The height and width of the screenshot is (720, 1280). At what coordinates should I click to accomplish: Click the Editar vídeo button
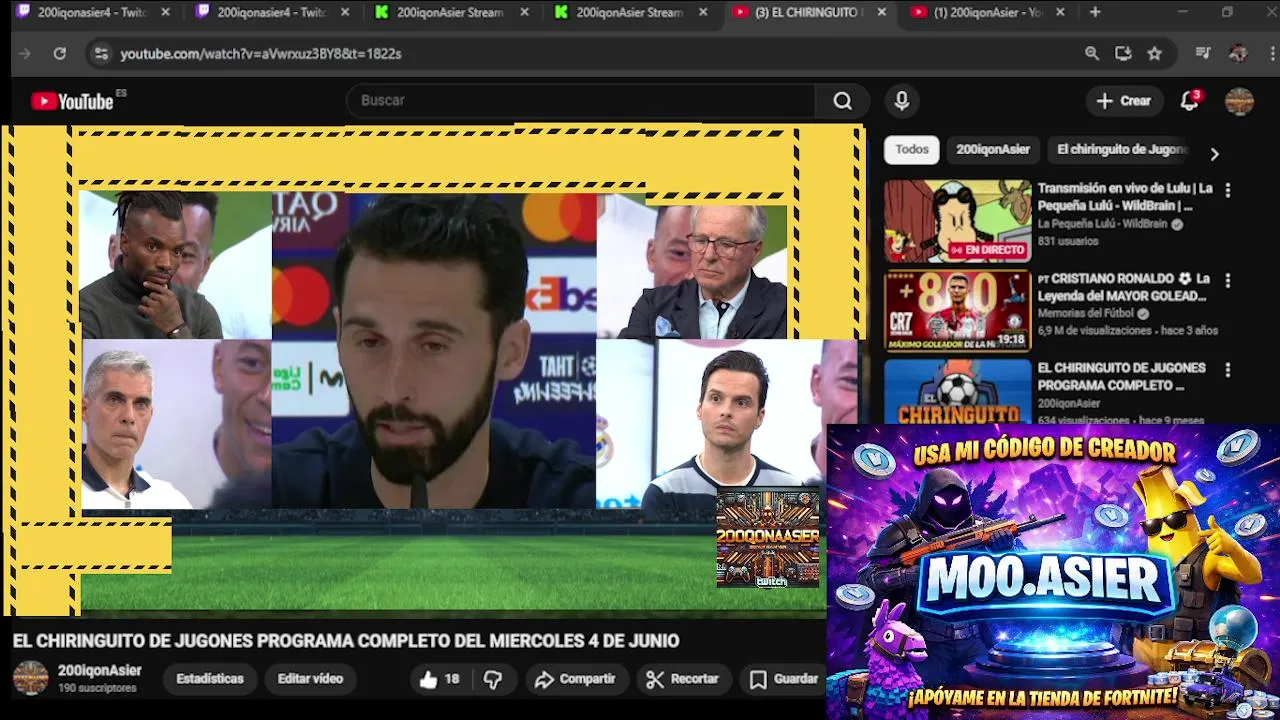tap(310, 679)
